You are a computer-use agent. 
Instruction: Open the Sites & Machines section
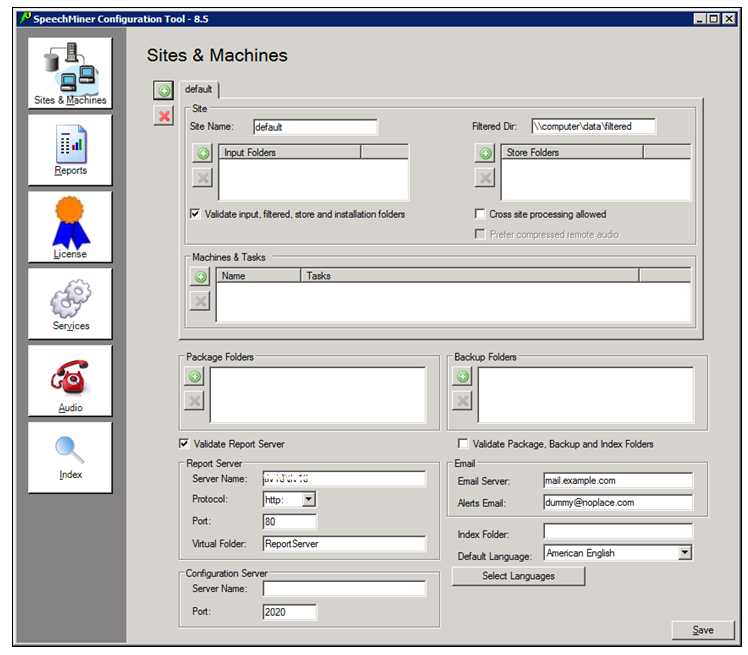(x=70, y=73)
